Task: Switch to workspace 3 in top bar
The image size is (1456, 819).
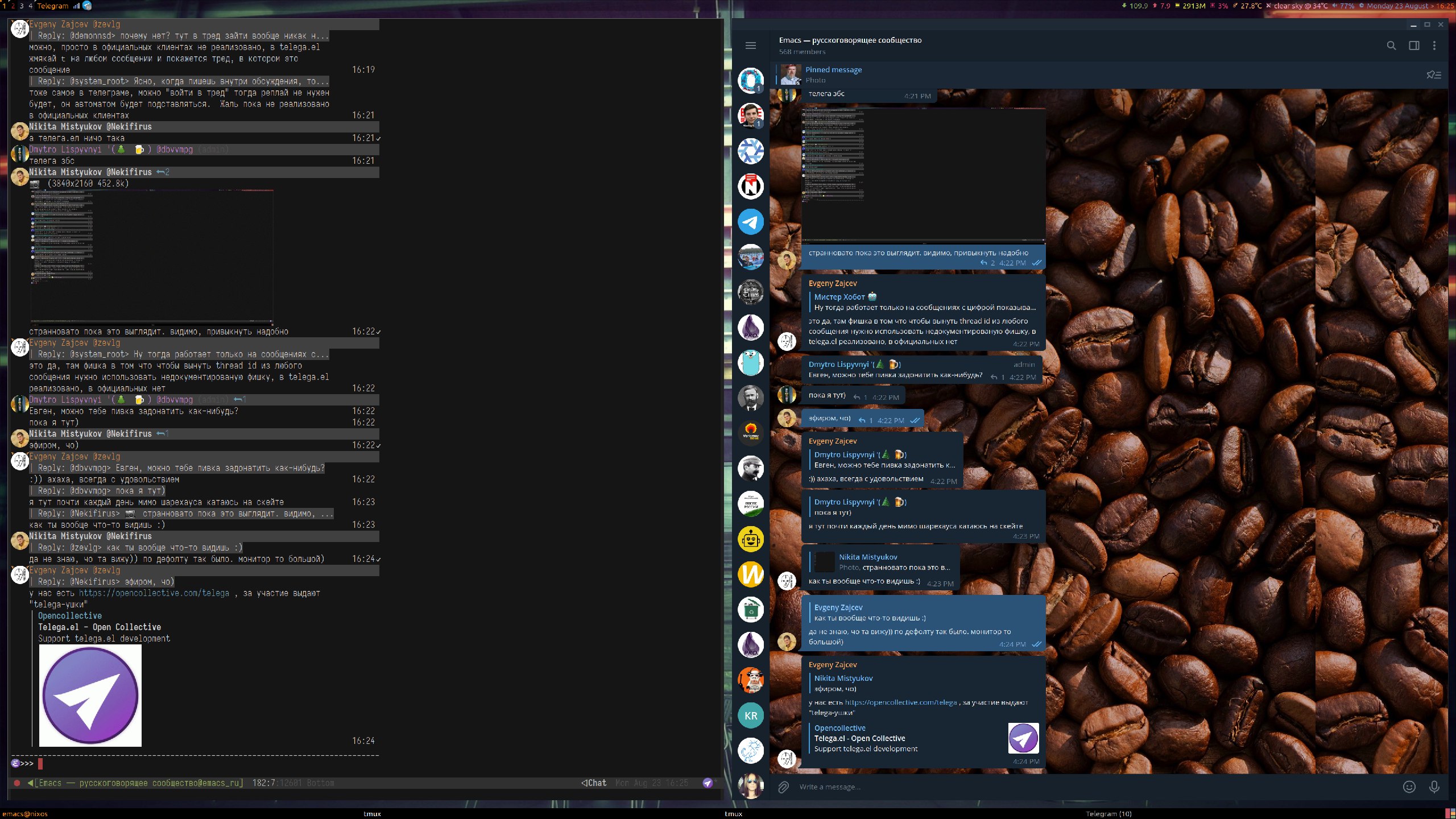Action: pyautogui.click(x=22, y=6)
